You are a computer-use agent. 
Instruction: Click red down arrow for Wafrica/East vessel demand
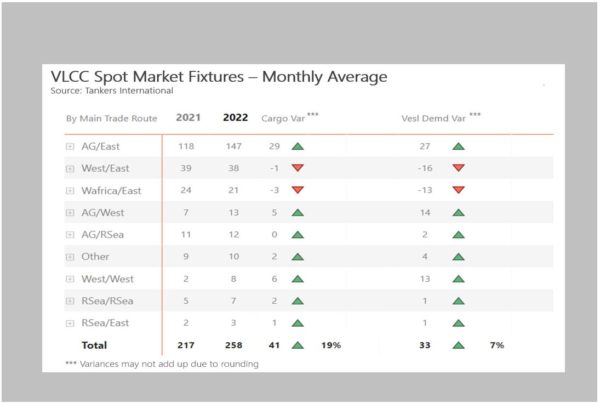pos(458,190)
